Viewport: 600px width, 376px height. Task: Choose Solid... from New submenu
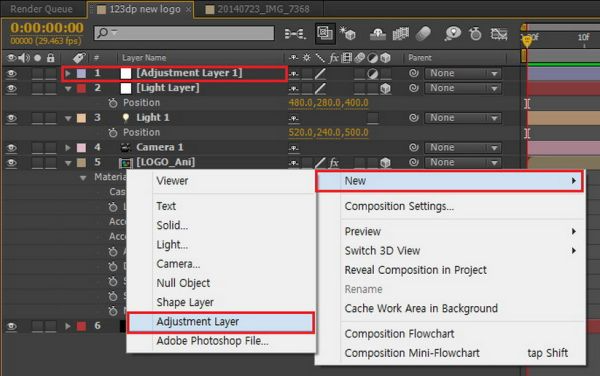pyautogui.click(x=172, y=225)
